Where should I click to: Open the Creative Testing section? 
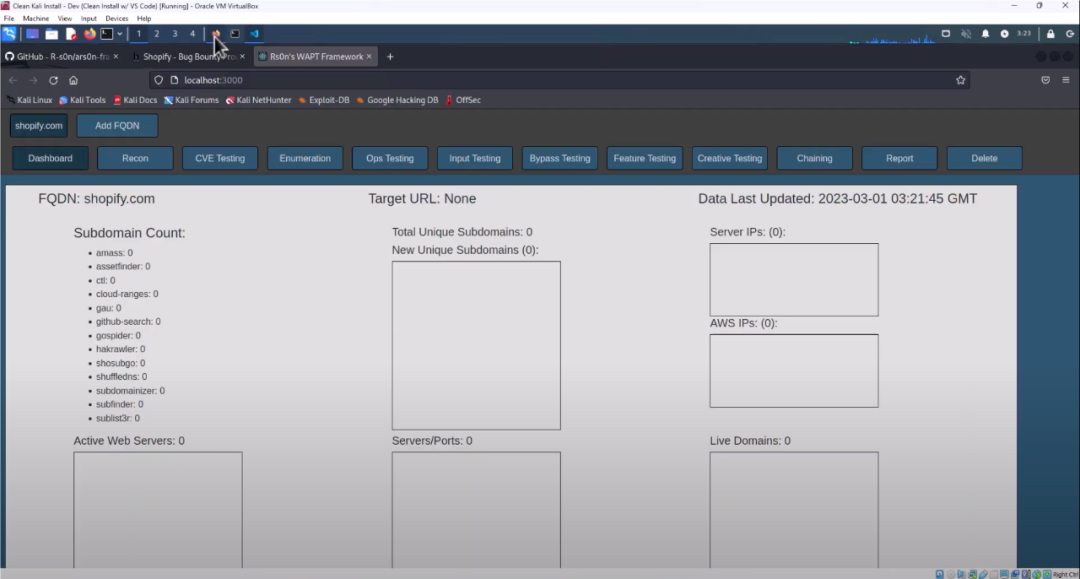click(729, 158)
